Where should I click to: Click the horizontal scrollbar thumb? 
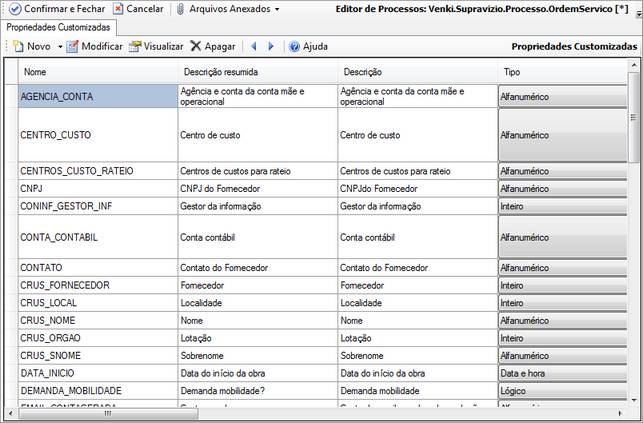tap(108, 413)
